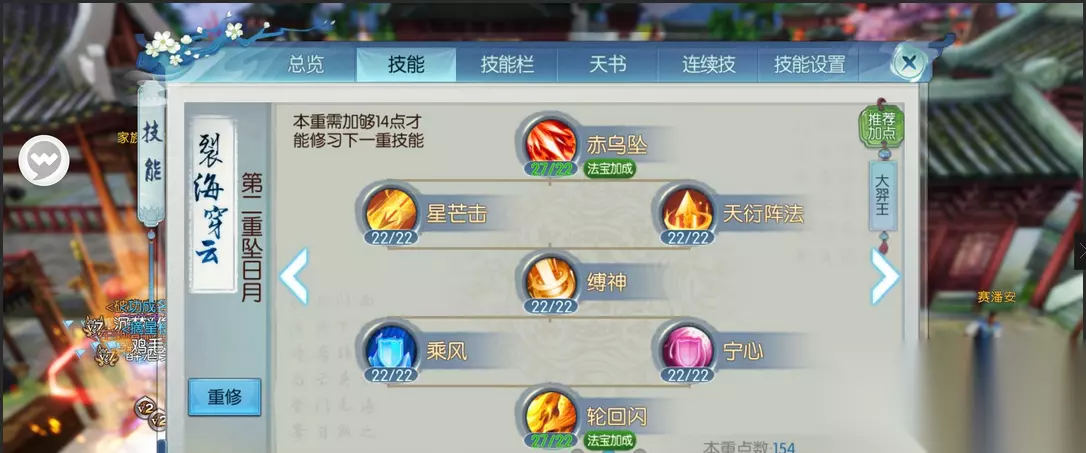
Task: Go to previous skill tier arrow
Action: click(x=294, y=276)
